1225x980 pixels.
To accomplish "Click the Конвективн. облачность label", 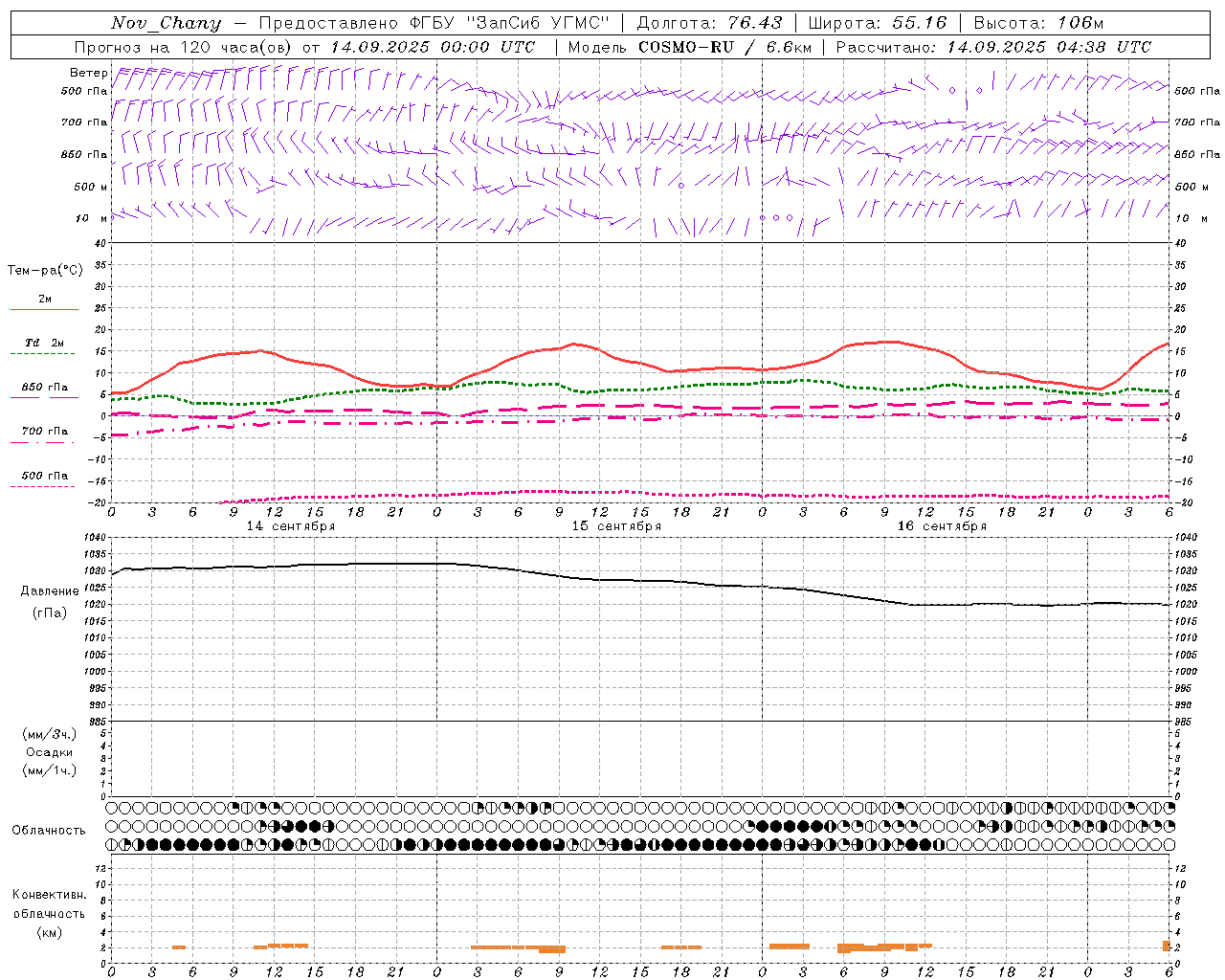I will (x=49, y=904).
